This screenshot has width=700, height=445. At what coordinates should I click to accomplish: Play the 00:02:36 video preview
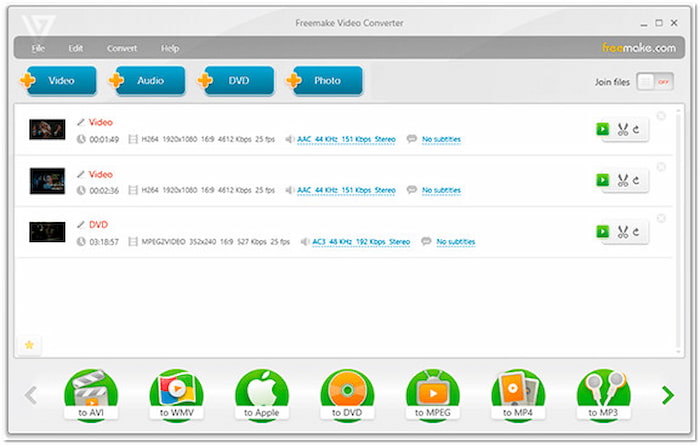[x=603, y=180]
